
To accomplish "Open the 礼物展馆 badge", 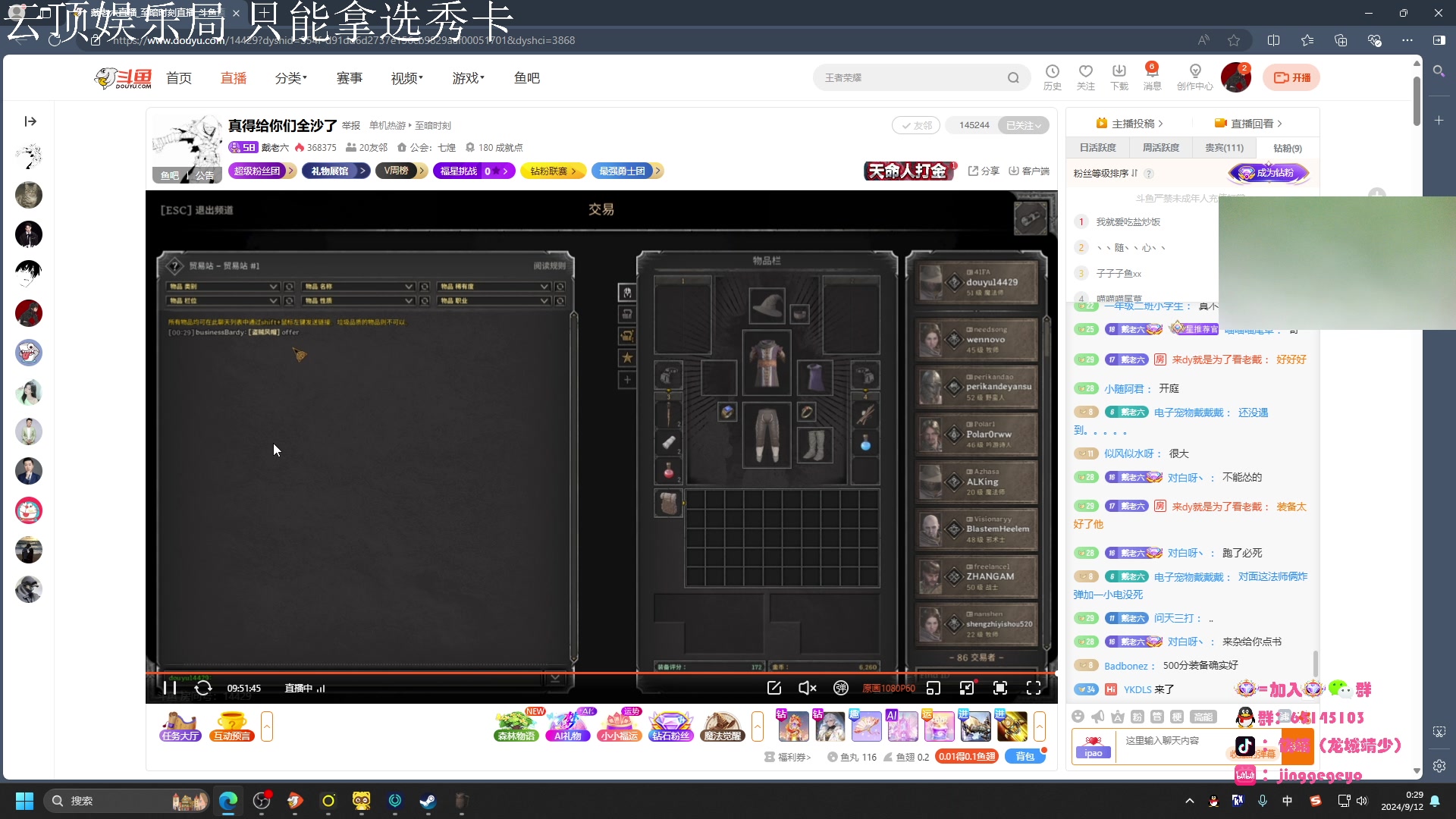I will click(x=336, y=171).
